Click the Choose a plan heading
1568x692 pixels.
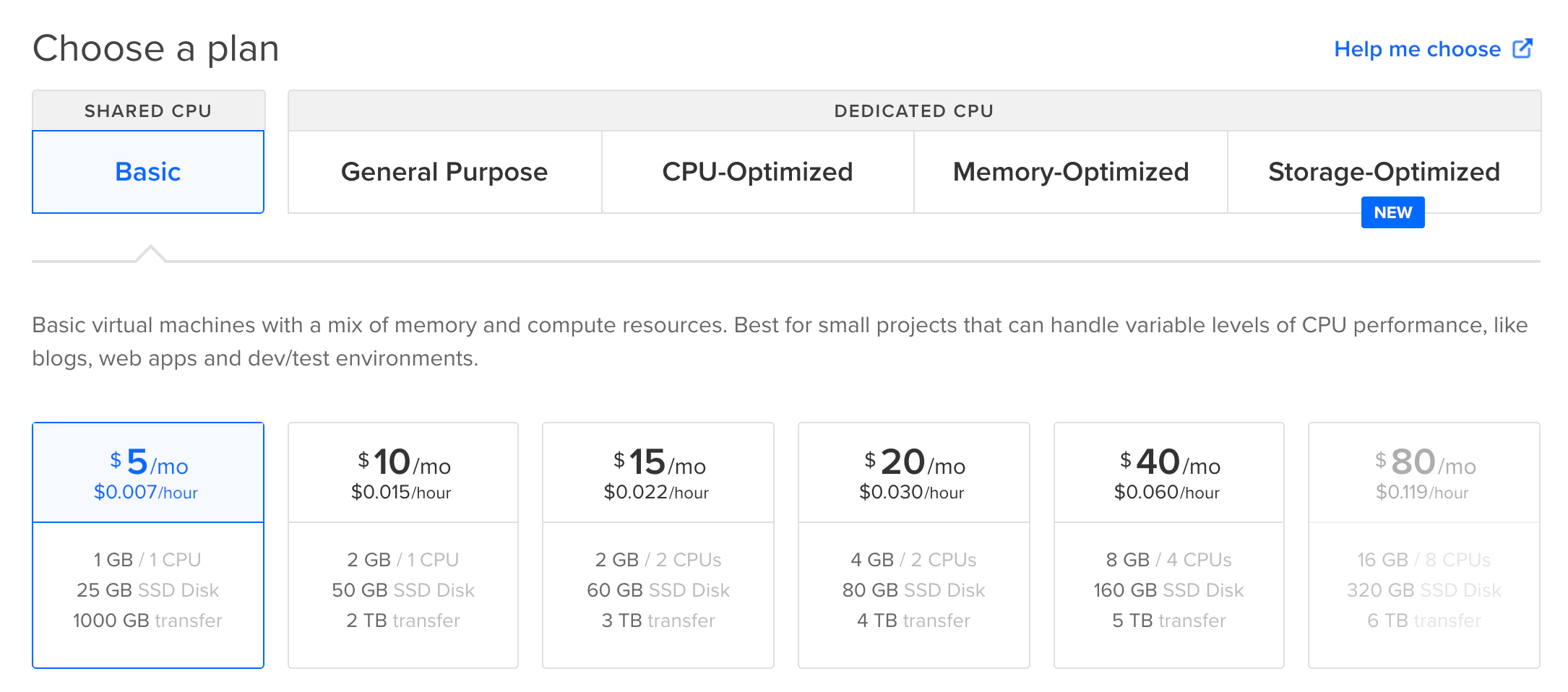(156, 49)
